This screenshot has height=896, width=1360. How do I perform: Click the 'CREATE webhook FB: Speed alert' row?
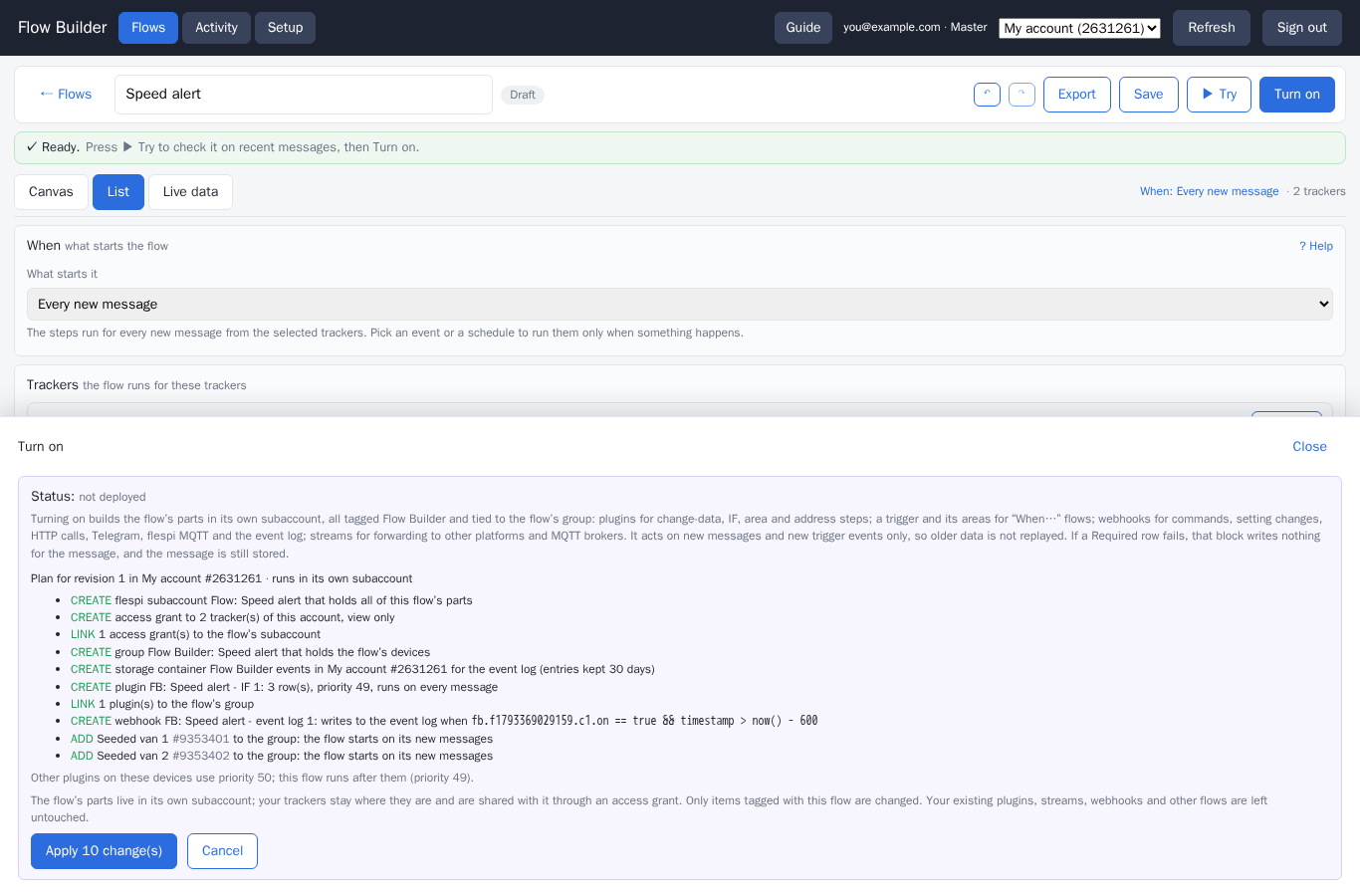click(444, 721)
